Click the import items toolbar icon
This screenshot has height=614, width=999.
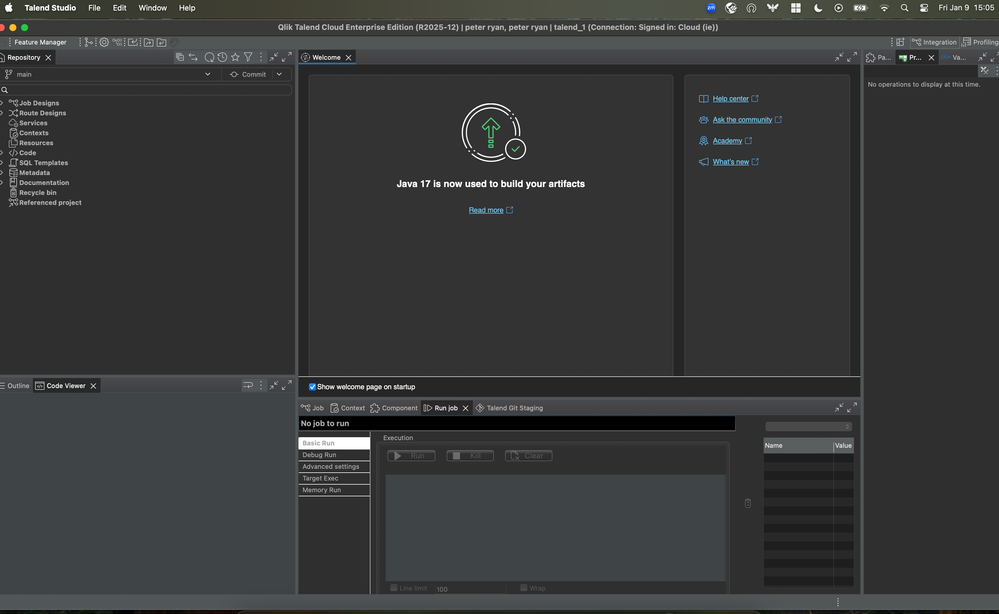[x=133, y=42]
